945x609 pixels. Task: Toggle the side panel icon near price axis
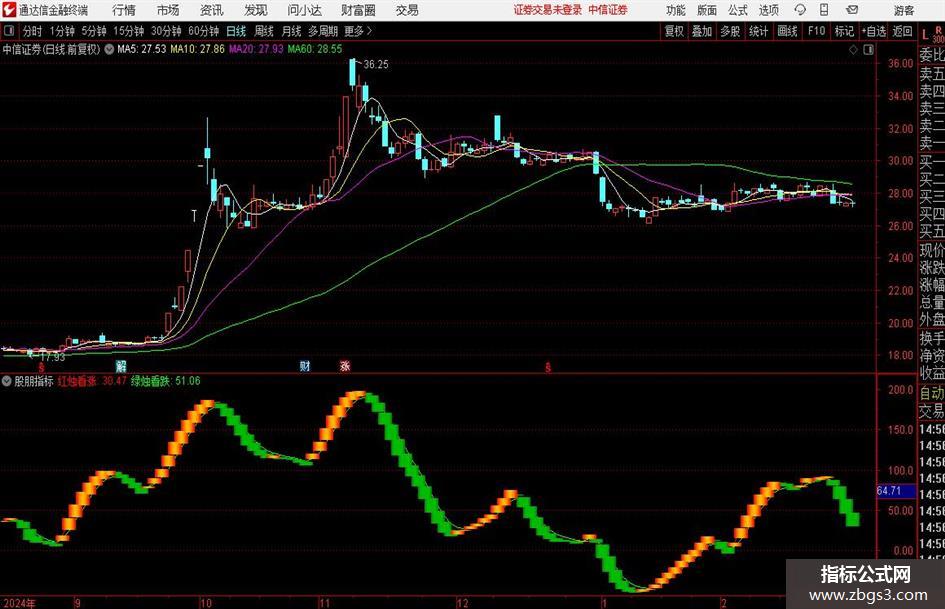click(x=868, y=50)
